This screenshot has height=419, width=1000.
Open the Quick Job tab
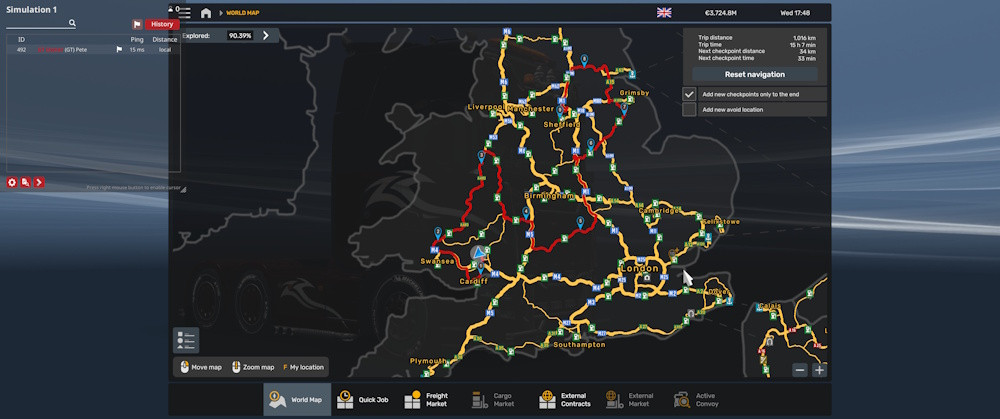point(361,400)
